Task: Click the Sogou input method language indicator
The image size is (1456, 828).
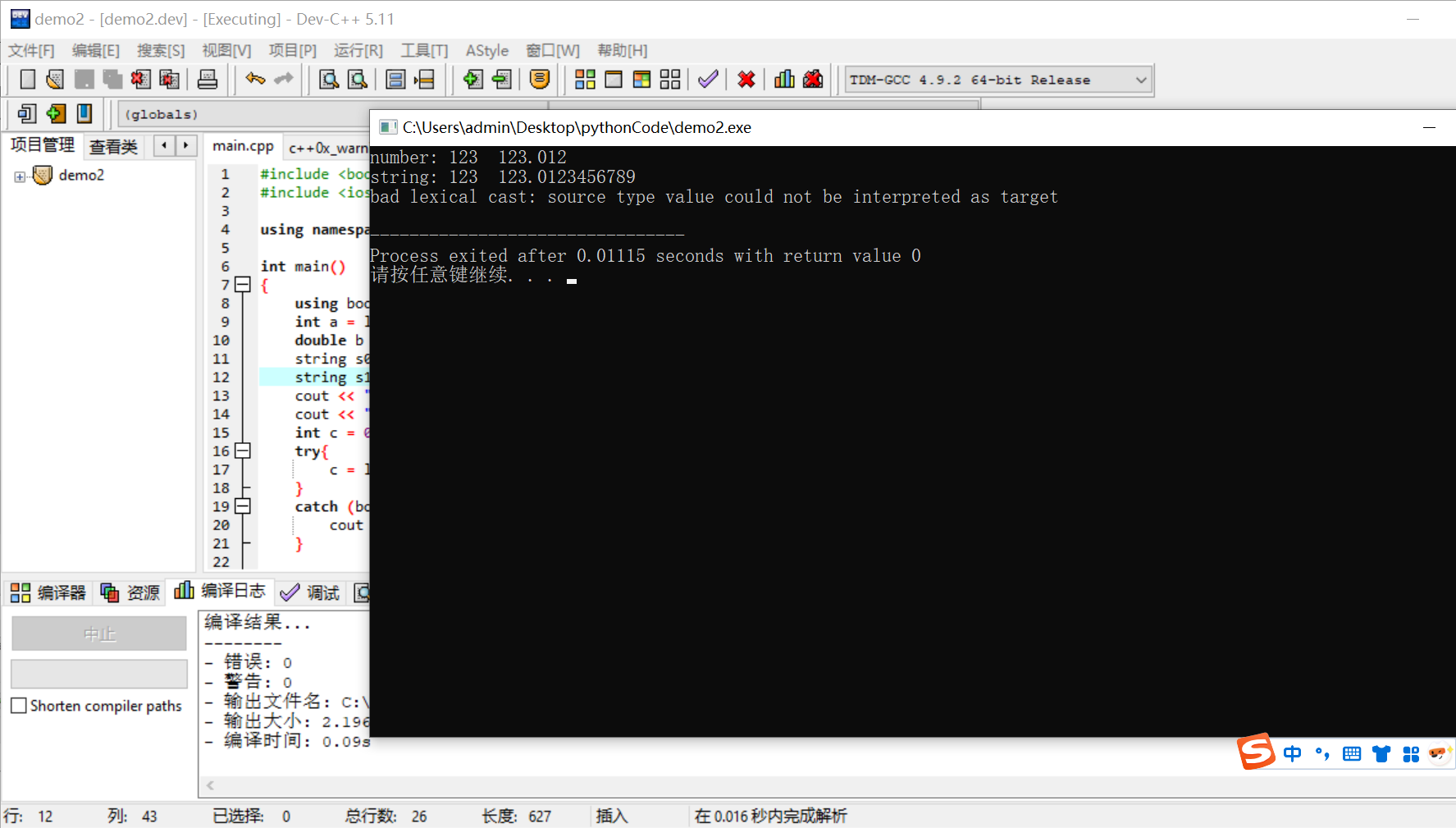Action: tap(1292, 753)
